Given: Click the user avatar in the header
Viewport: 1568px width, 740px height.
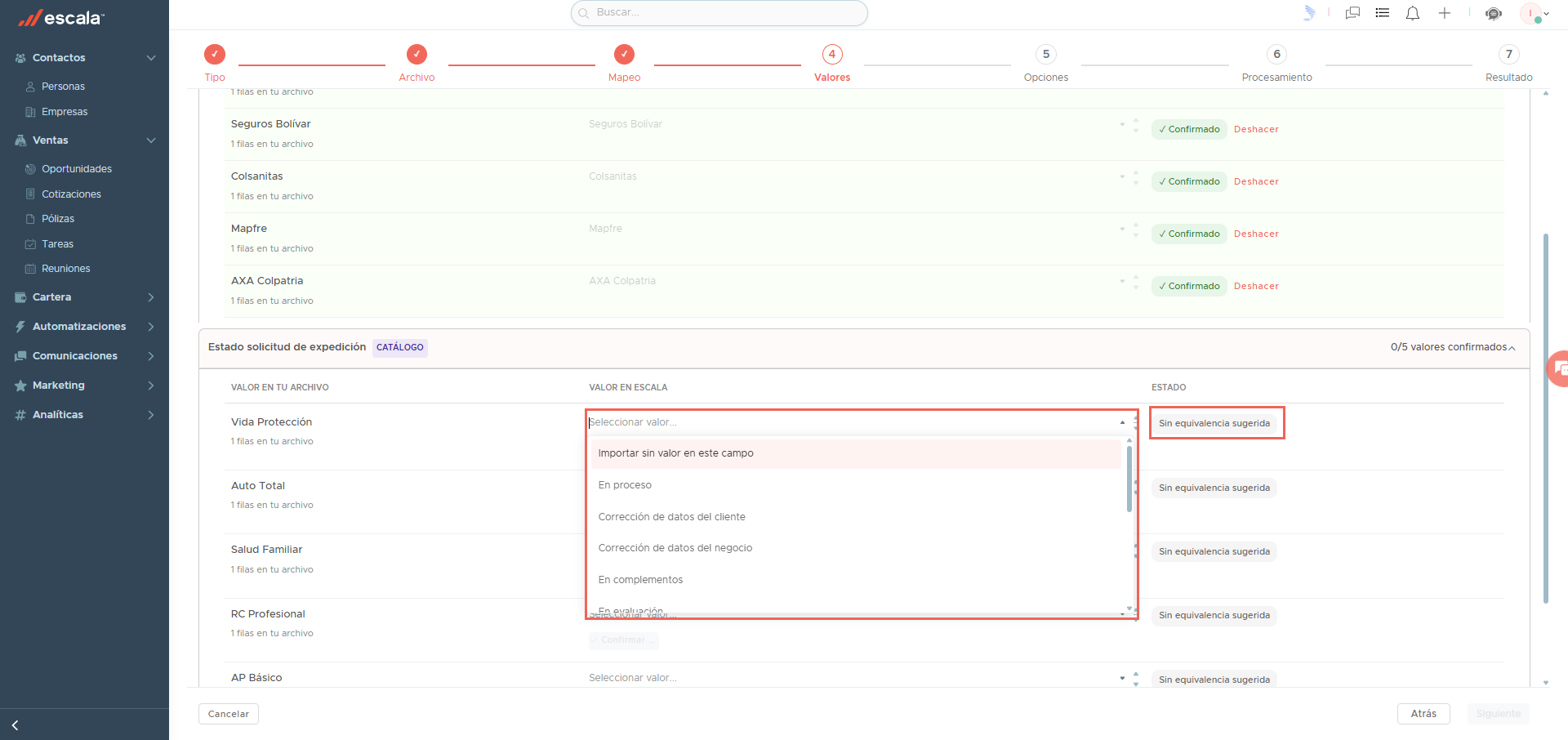Looking at the screenshot, I should click(1530, 13).
